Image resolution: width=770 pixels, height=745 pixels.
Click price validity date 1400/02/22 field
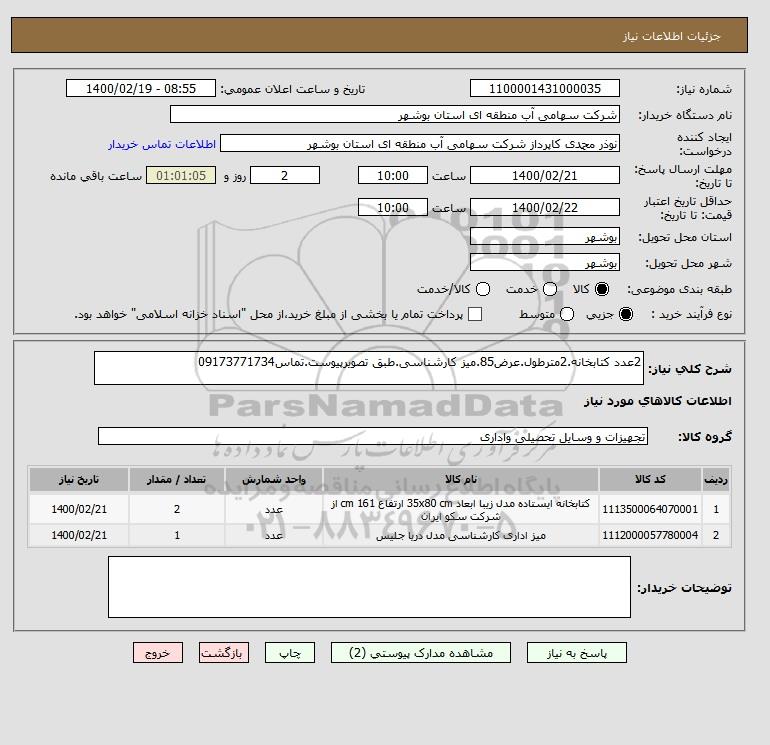[545, 207]
